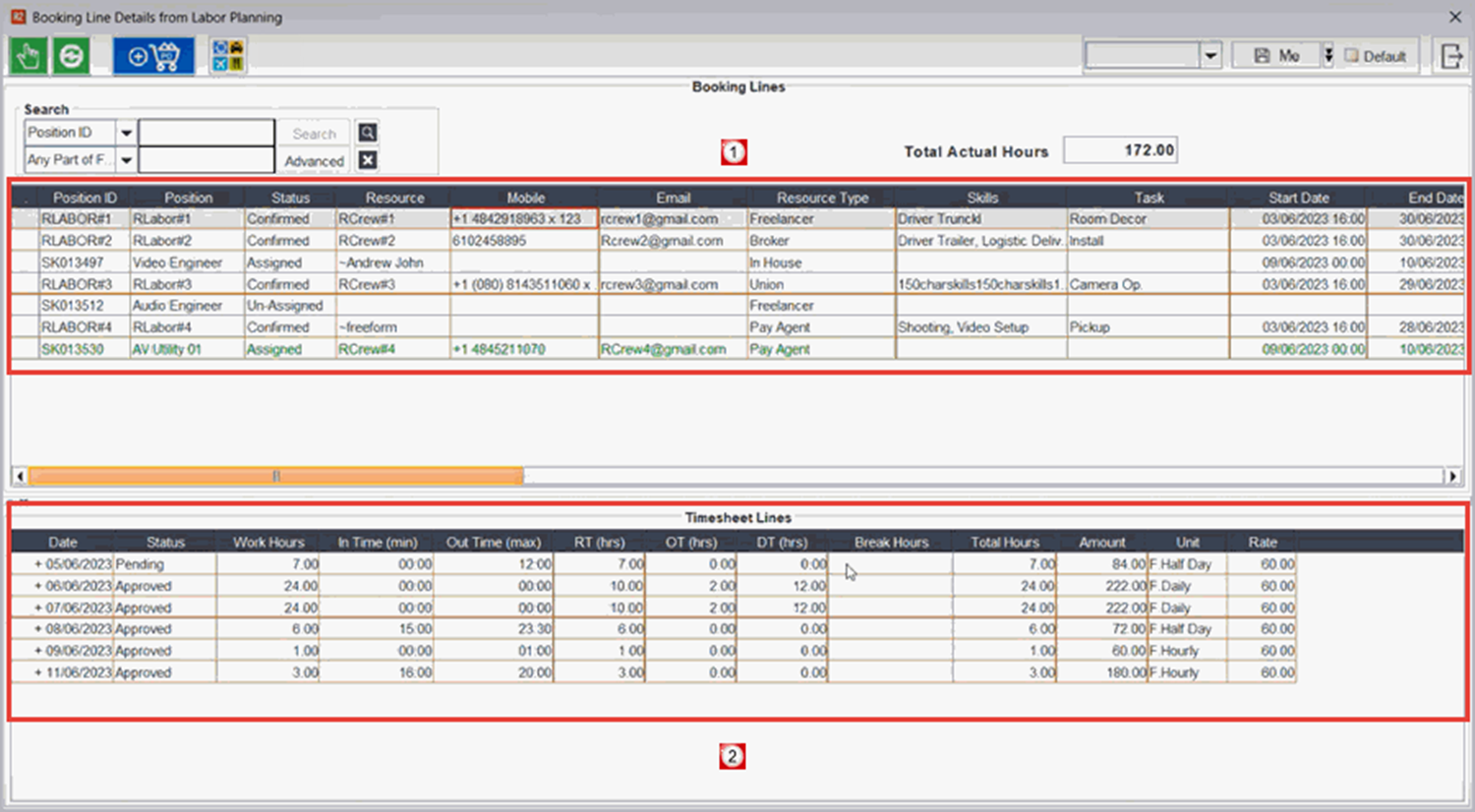Toggle the Default view checkbox

point(1352,56)
